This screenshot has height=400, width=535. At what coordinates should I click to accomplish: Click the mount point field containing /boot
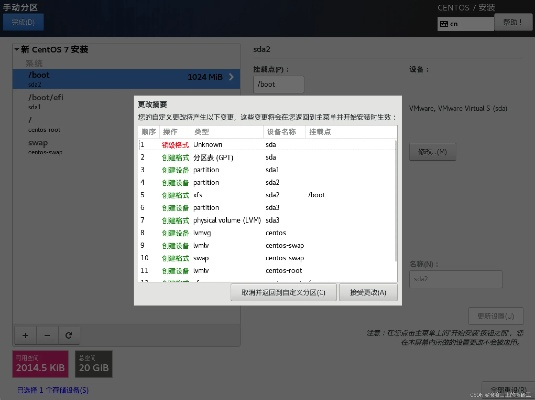tap(278, 84)
